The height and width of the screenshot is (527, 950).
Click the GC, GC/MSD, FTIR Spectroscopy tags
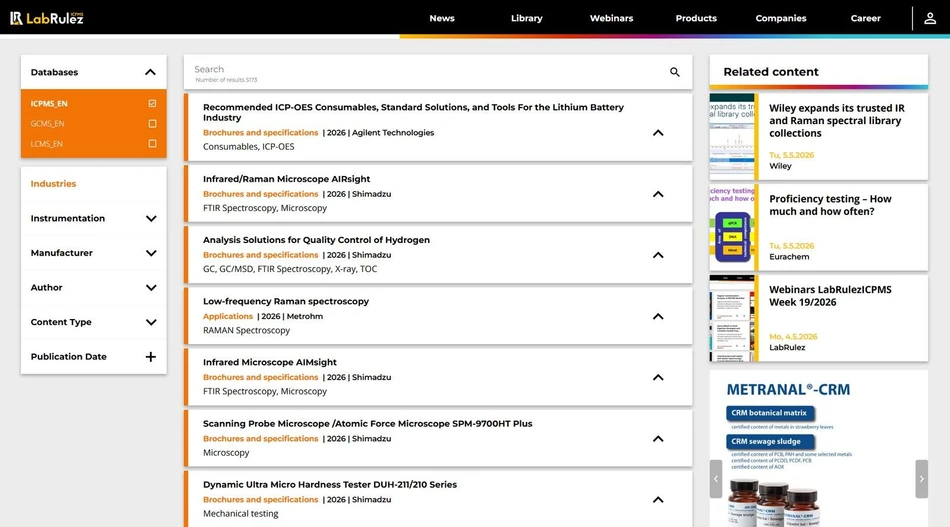coord(290,269)
